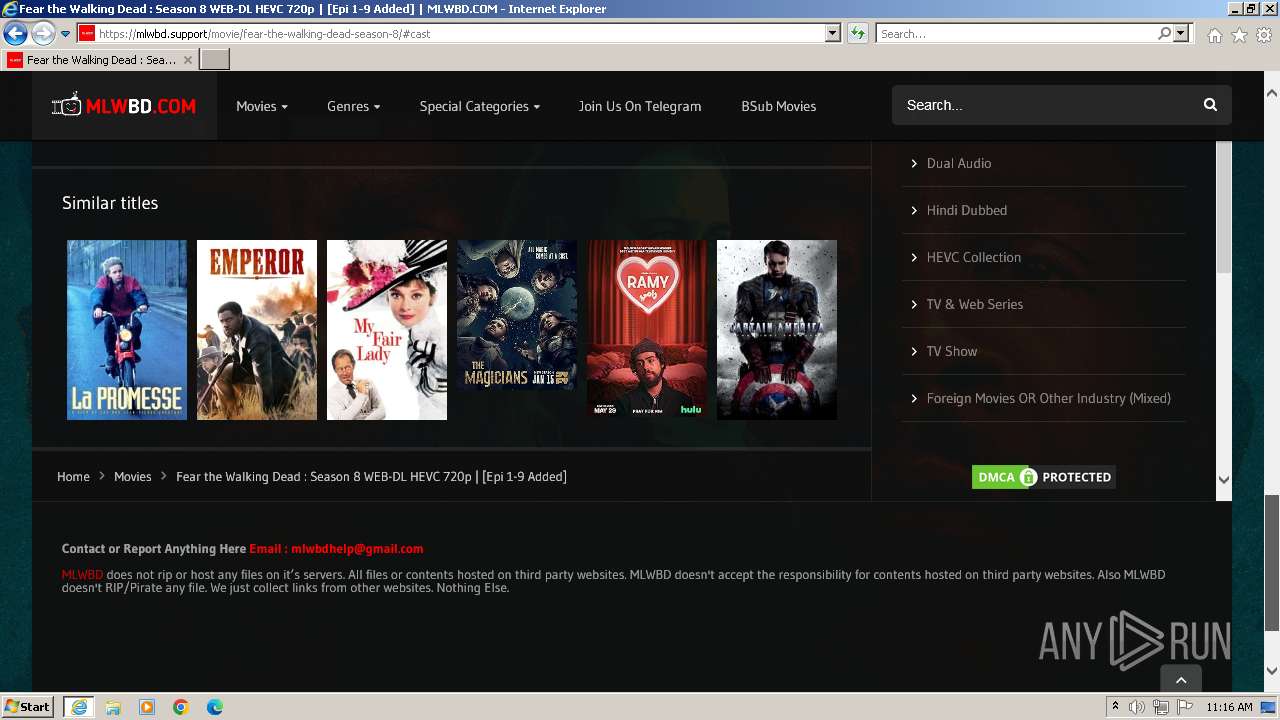Open Join Us On Telegram
Image resolution: width=1280 pixels, height=720 pixels.
click(x=640, y=106)
